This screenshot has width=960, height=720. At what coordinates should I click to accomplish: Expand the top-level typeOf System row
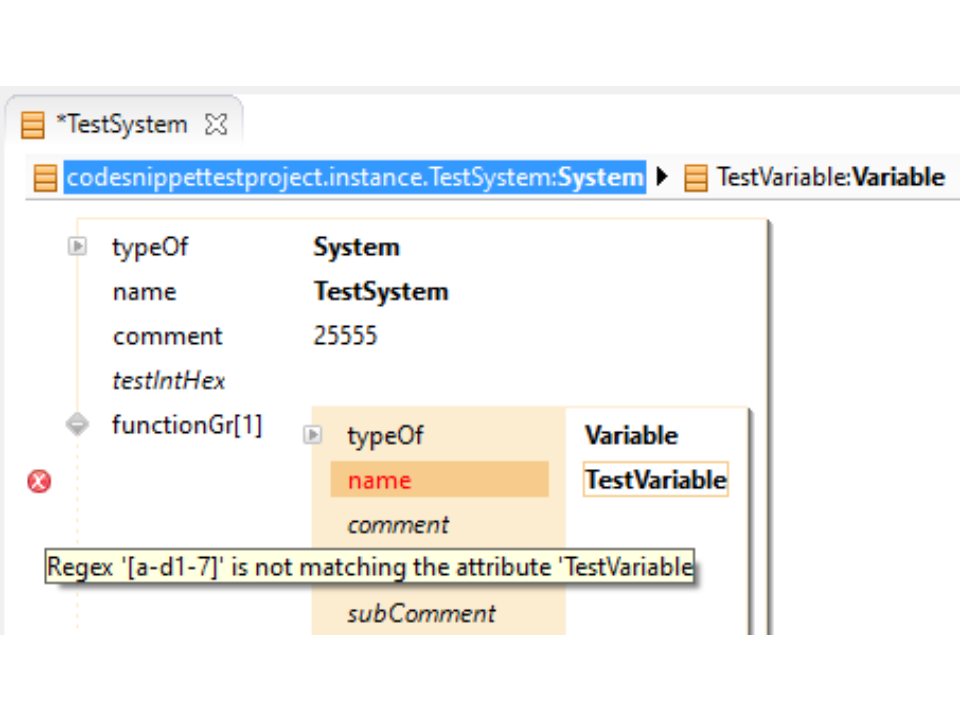click(77, 246)
